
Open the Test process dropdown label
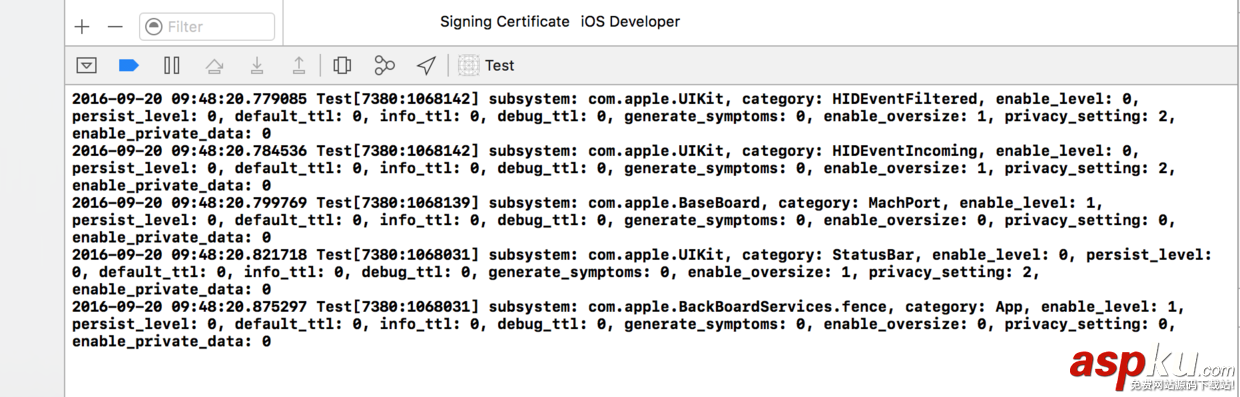[x=500, y=66]
